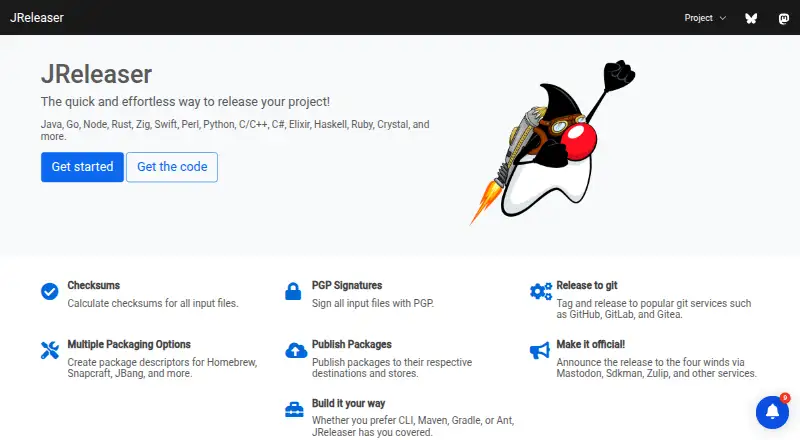Click the supported languages list text
The image size is (800, 440).
(235, 130)
